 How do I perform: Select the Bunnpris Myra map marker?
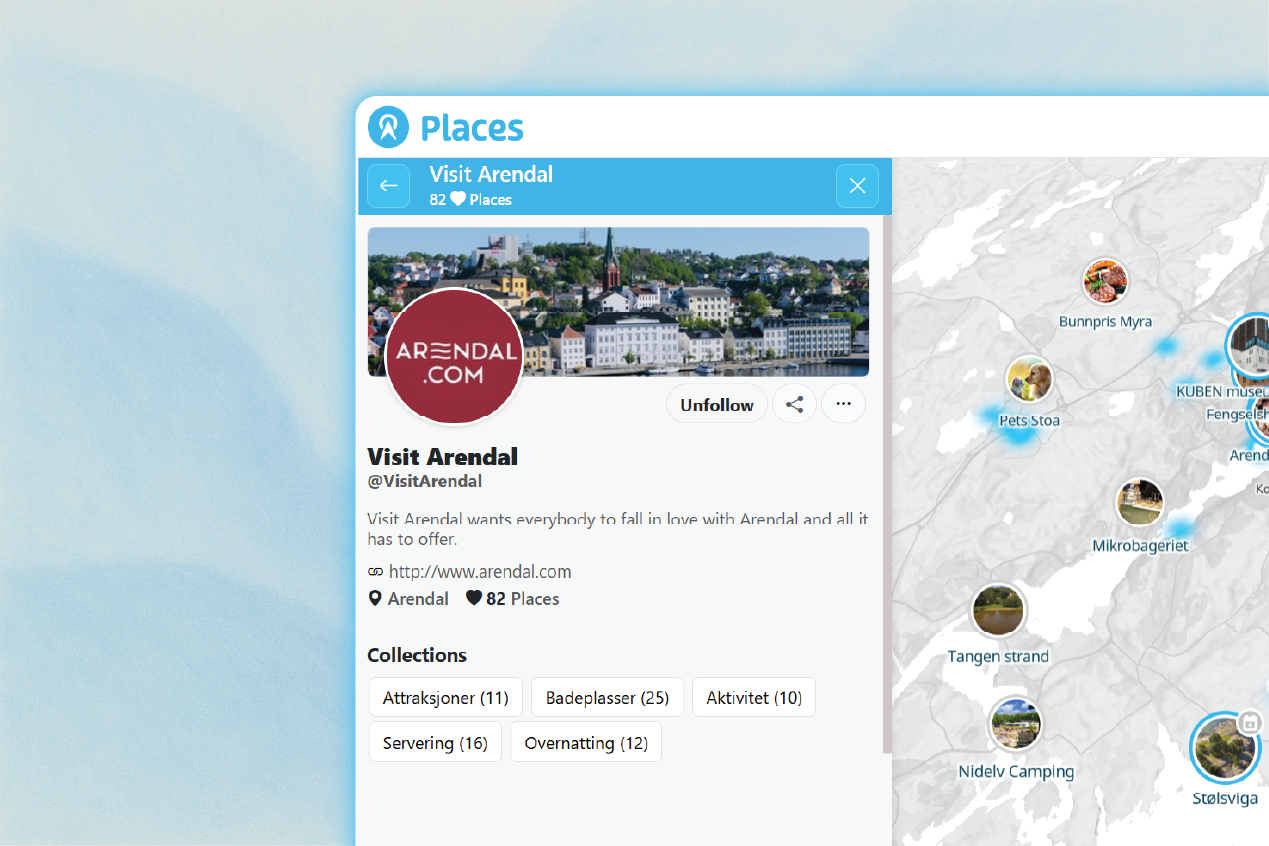(x=1106, y=281)
